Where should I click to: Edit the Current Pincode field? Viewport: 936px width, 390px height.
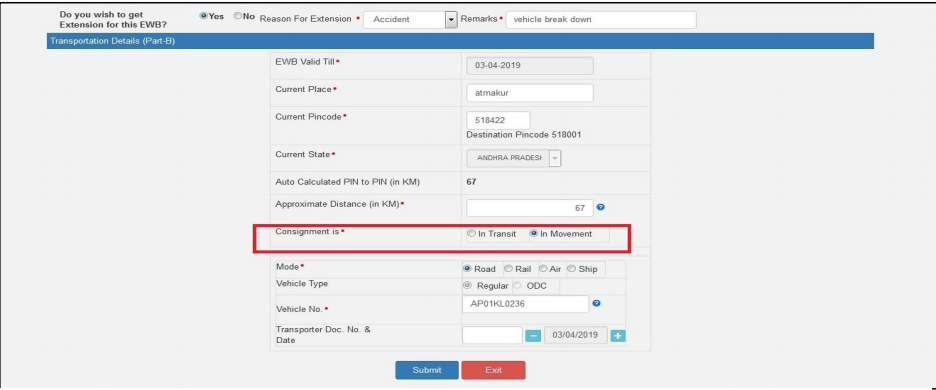pyautogui.click(x=498, y=119)
